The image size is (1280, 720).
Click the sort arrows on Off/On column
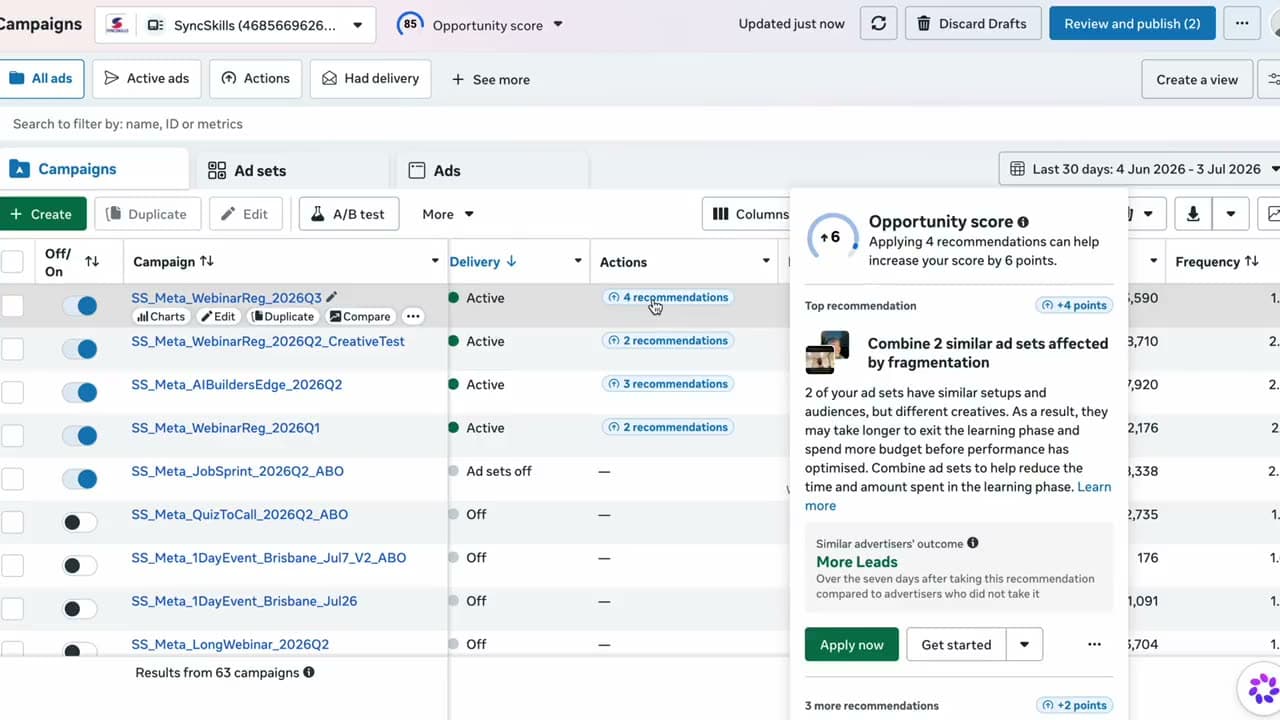pos(92,262)
